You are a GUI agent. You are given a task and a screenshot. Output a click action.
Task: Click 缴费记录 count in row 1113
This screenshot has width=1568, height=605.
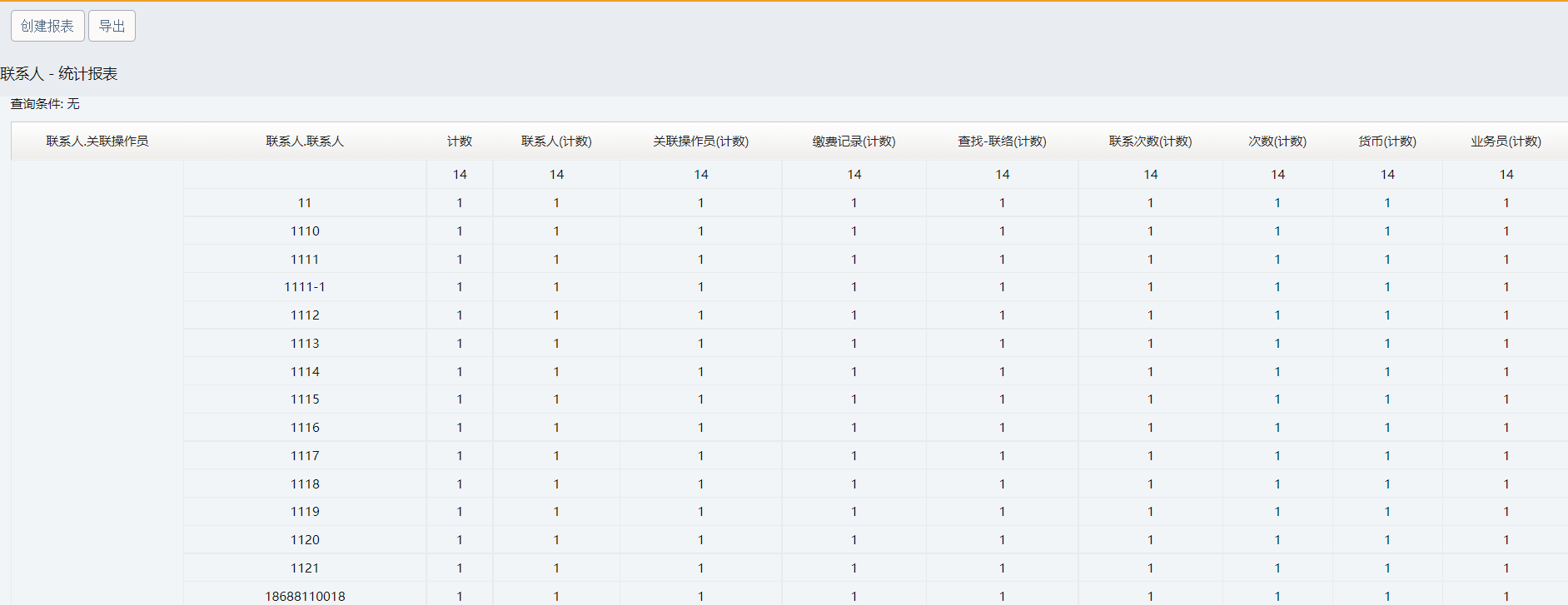click(x=854, y=344)
